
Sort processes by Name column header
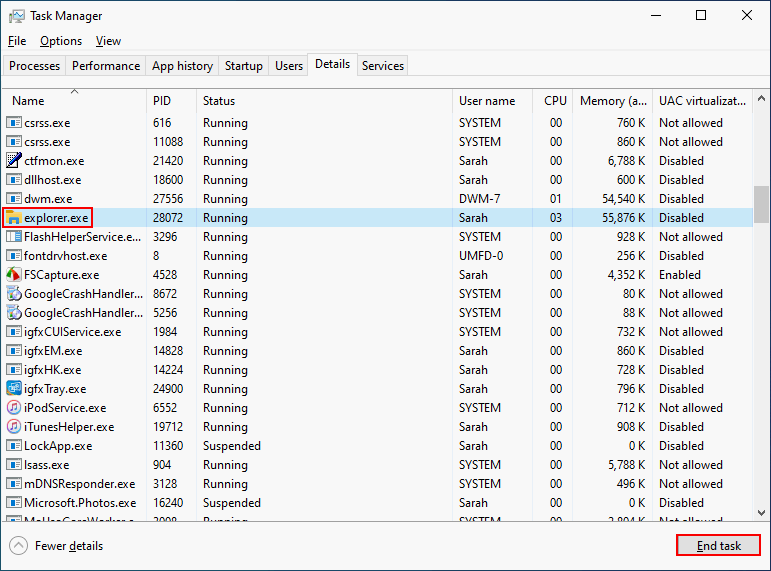(x=28, y=101)
